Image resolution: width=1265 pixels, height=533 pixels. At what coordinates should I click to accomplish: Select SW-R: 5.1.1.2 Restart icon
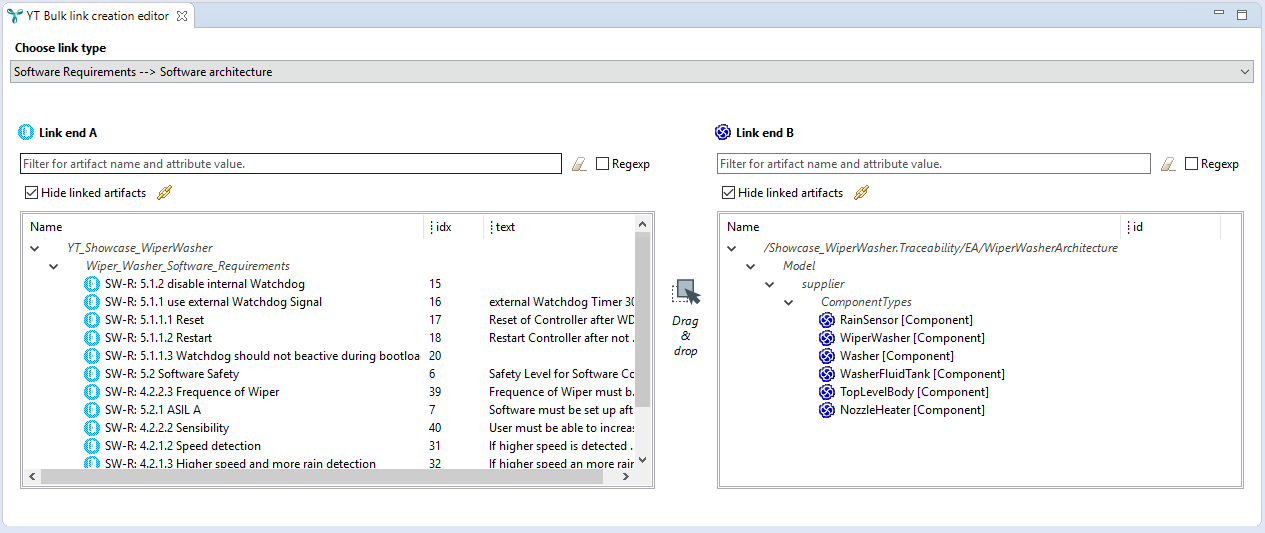coord(93,338)
